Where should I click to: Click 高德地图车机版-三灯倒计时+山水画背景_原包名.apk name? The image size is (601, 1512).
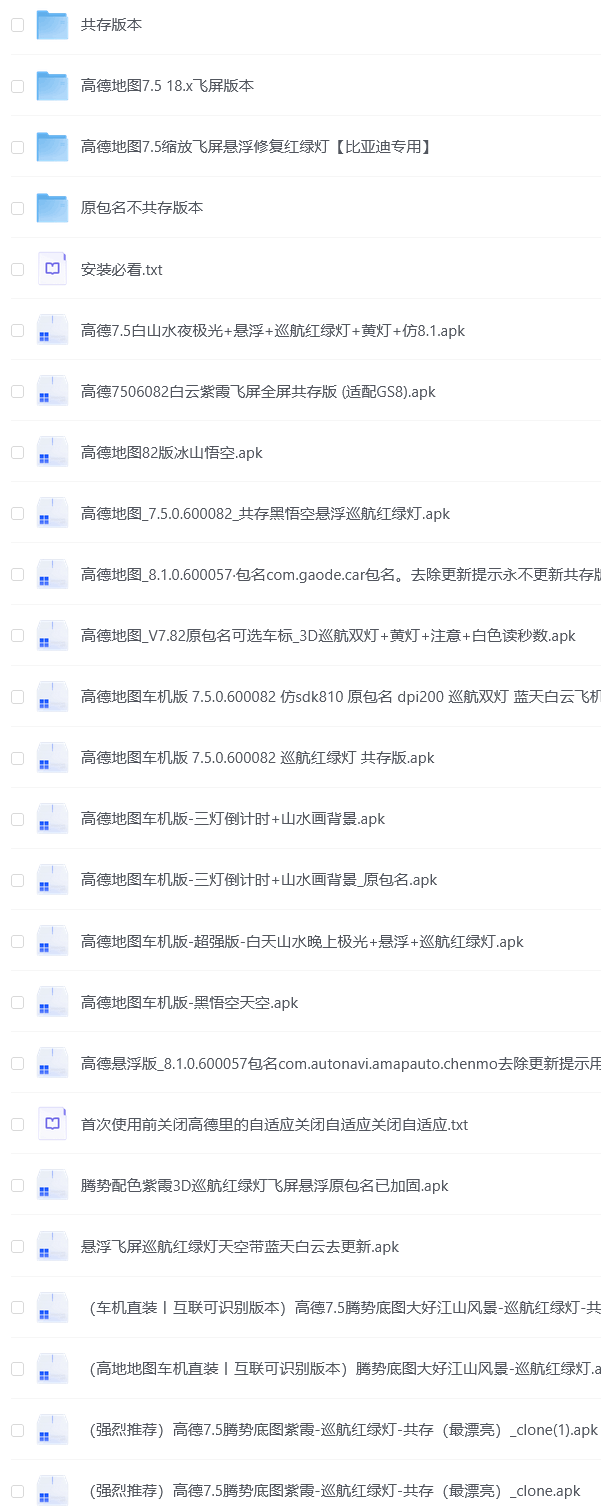[x=258, y=880]
